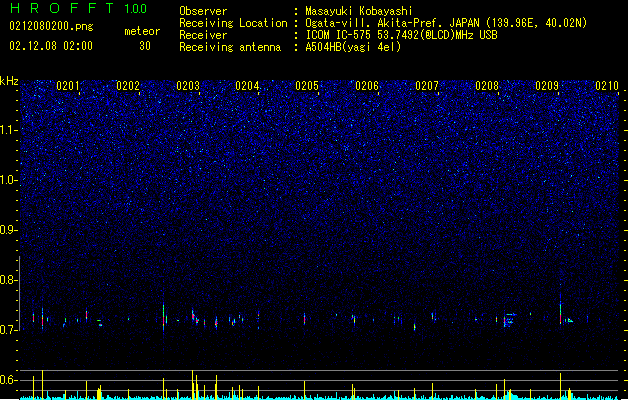Click the meteor label
The width and height of the screenshot is (629, 400).
(142, 31)
